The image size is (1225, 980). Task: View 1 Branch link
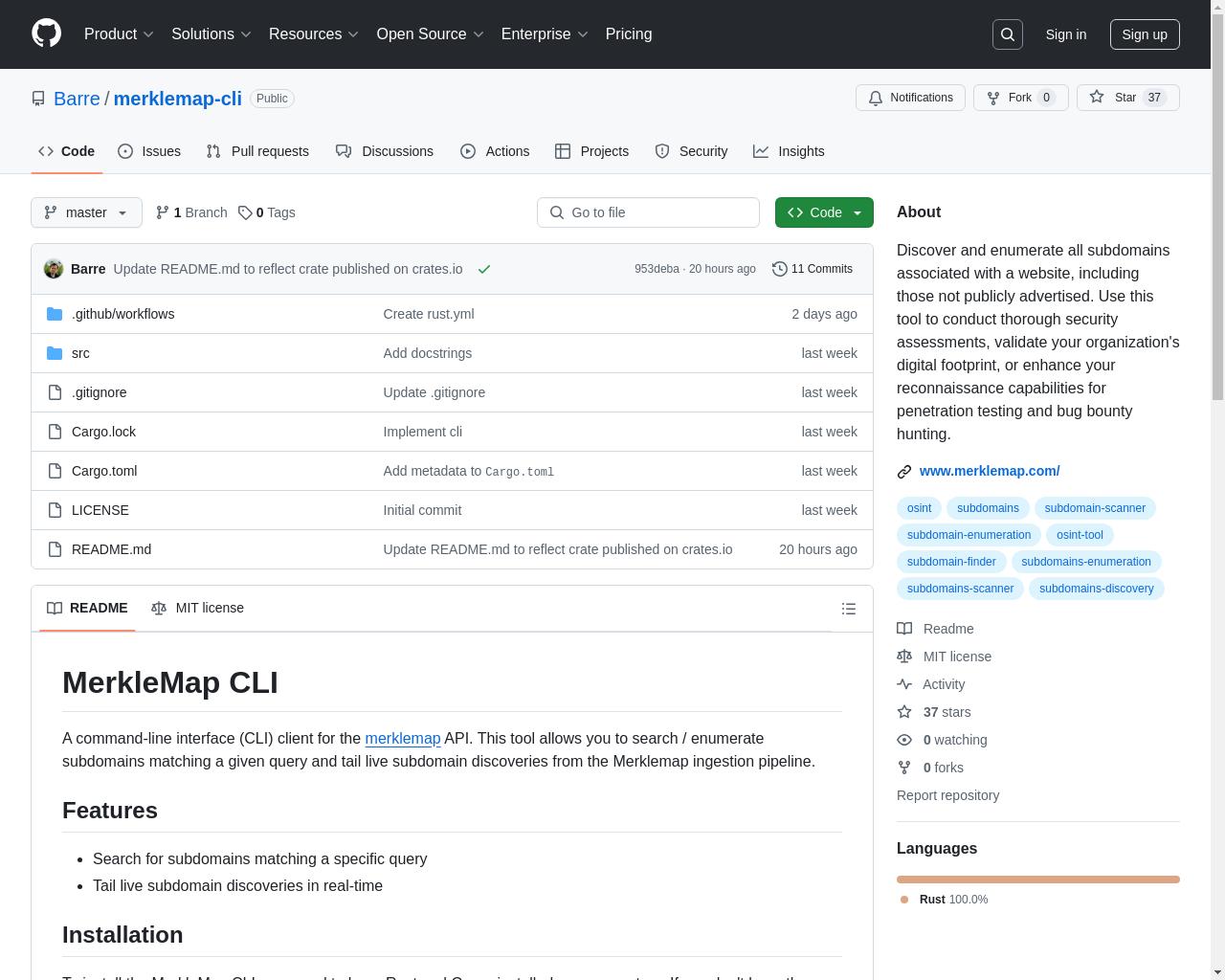pyautogui.click(x=191, y=212)
